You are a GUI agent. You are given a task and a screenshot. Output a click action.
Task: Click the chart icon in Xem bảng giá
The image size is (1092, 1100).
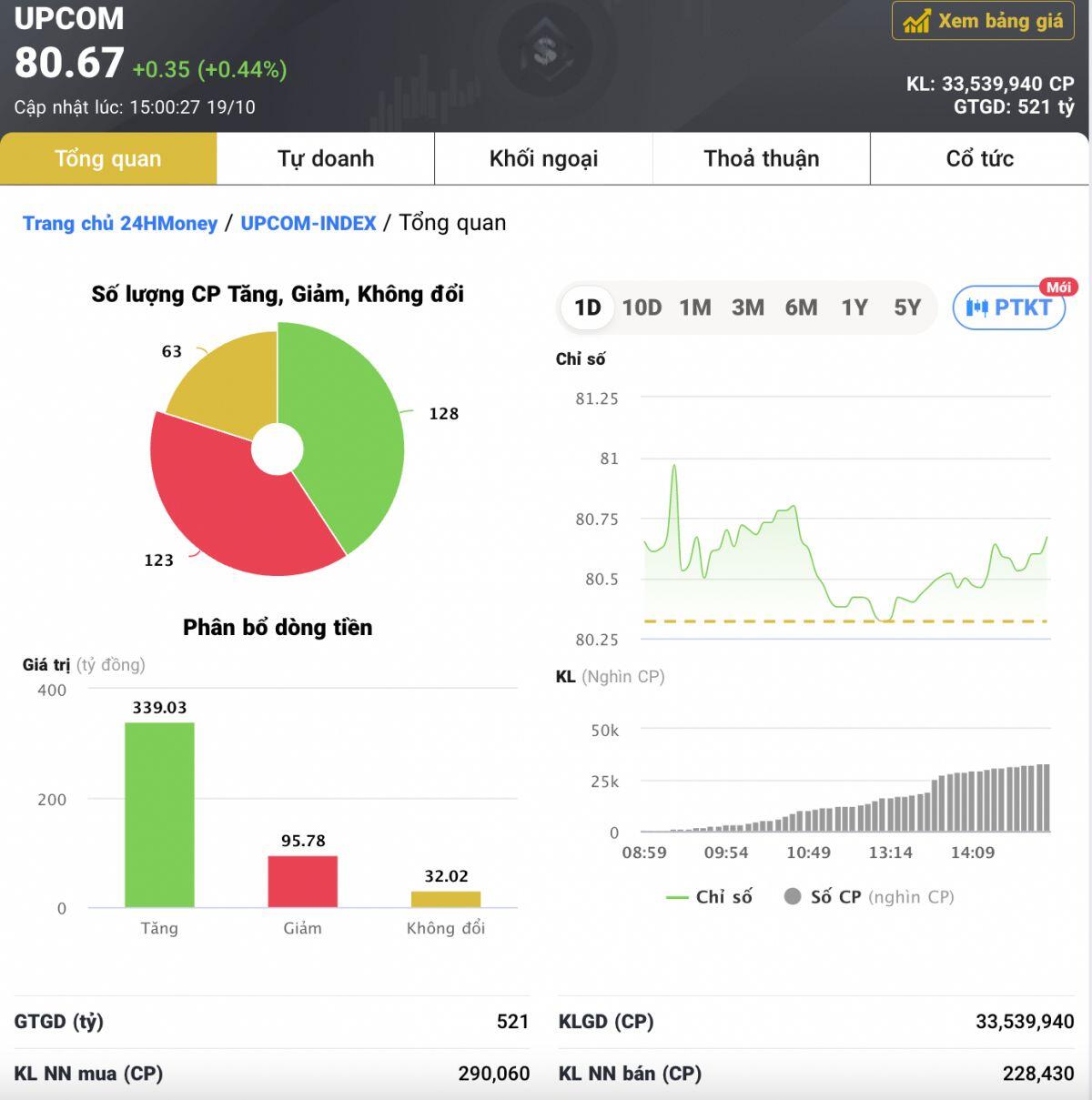[916, 21]
